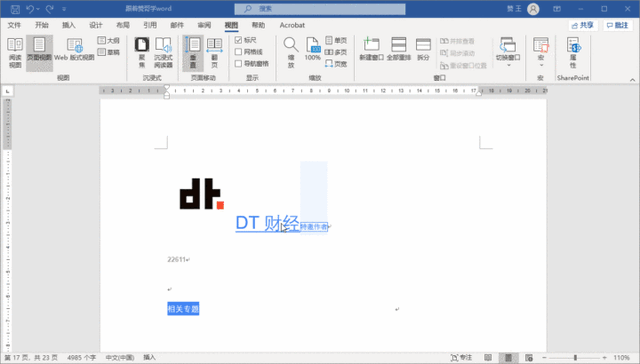Image resolution: width=640 pixels, height=364 pixels.
Task: Click the 特邀作者 text box
Action: click(314, 227)
